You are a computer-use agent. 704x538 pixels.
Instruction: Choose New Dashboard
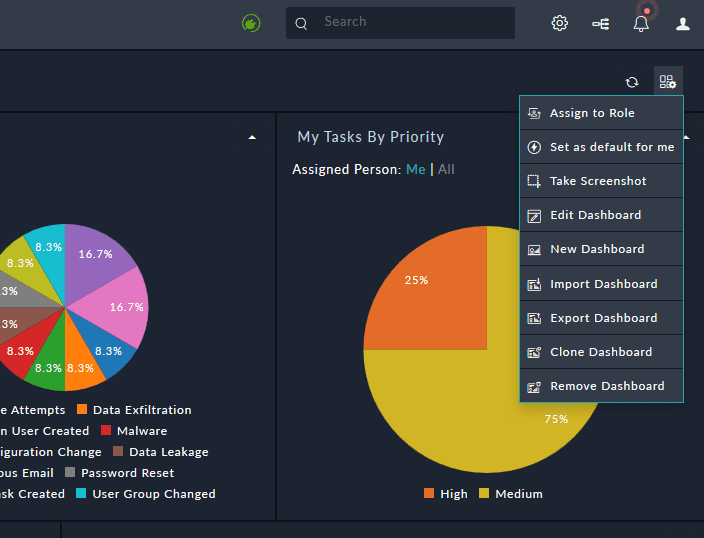(x=597, y=249)
